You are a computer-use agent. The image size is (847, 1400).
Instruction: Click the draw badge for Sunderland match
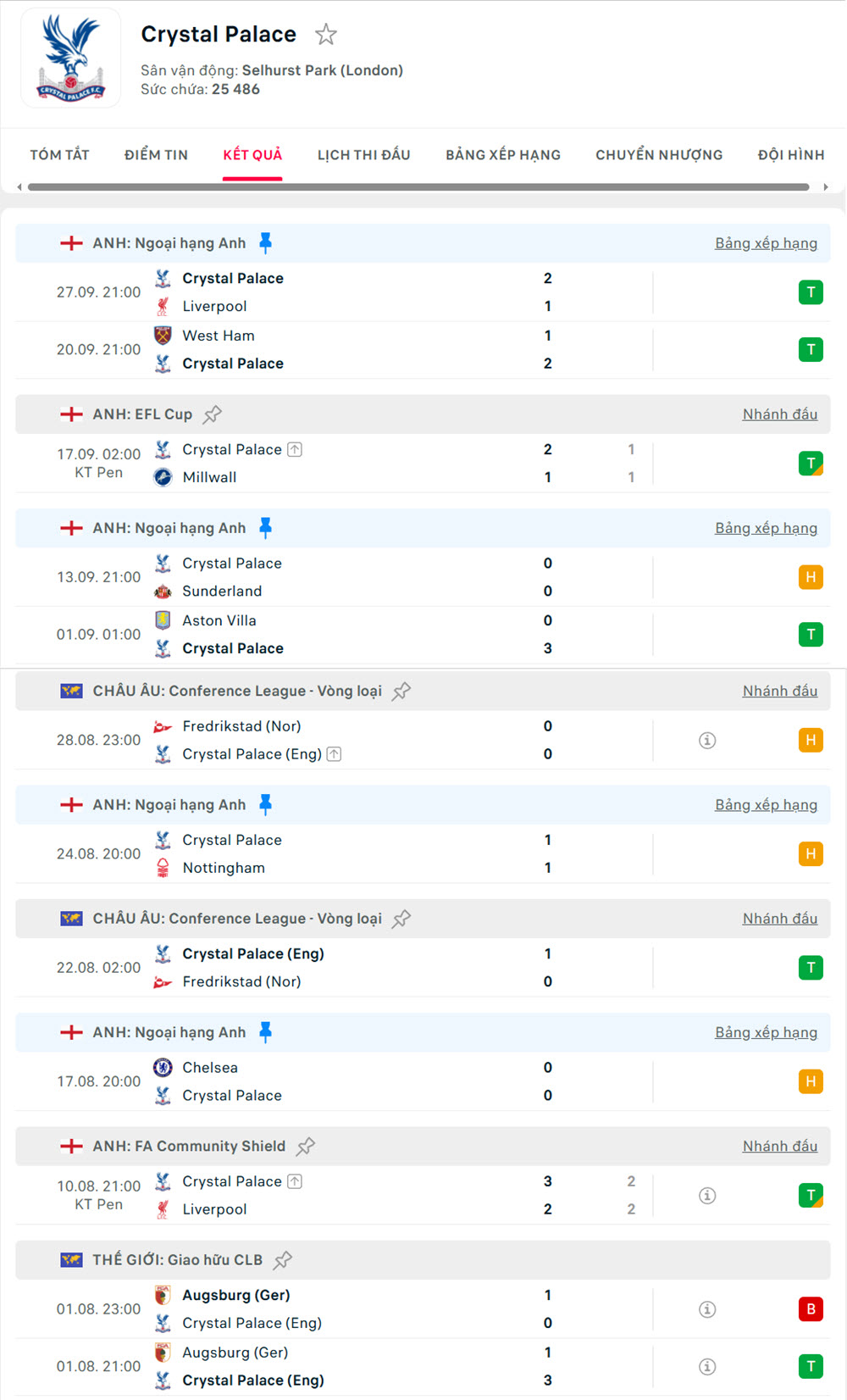(811, 578)
